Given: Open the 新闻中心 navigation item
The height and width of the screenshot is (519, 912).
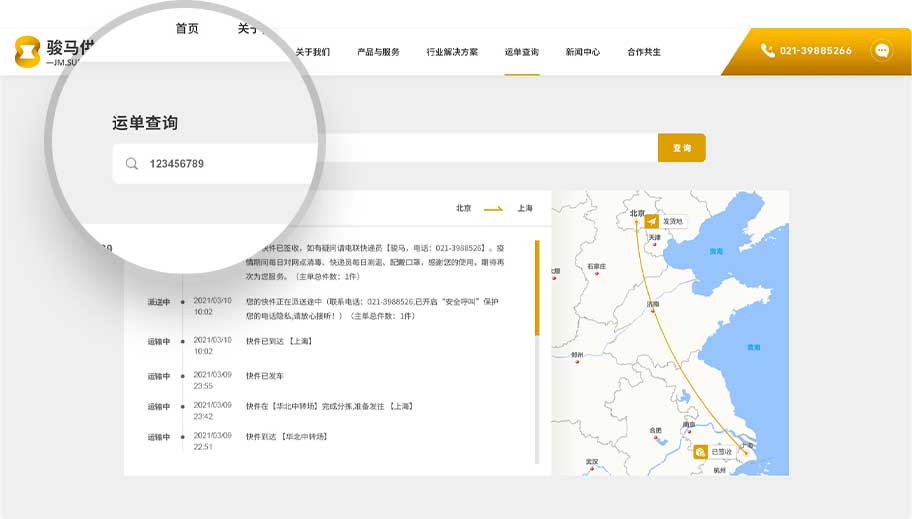Looking at the screenshot, I should coord(582,52).
